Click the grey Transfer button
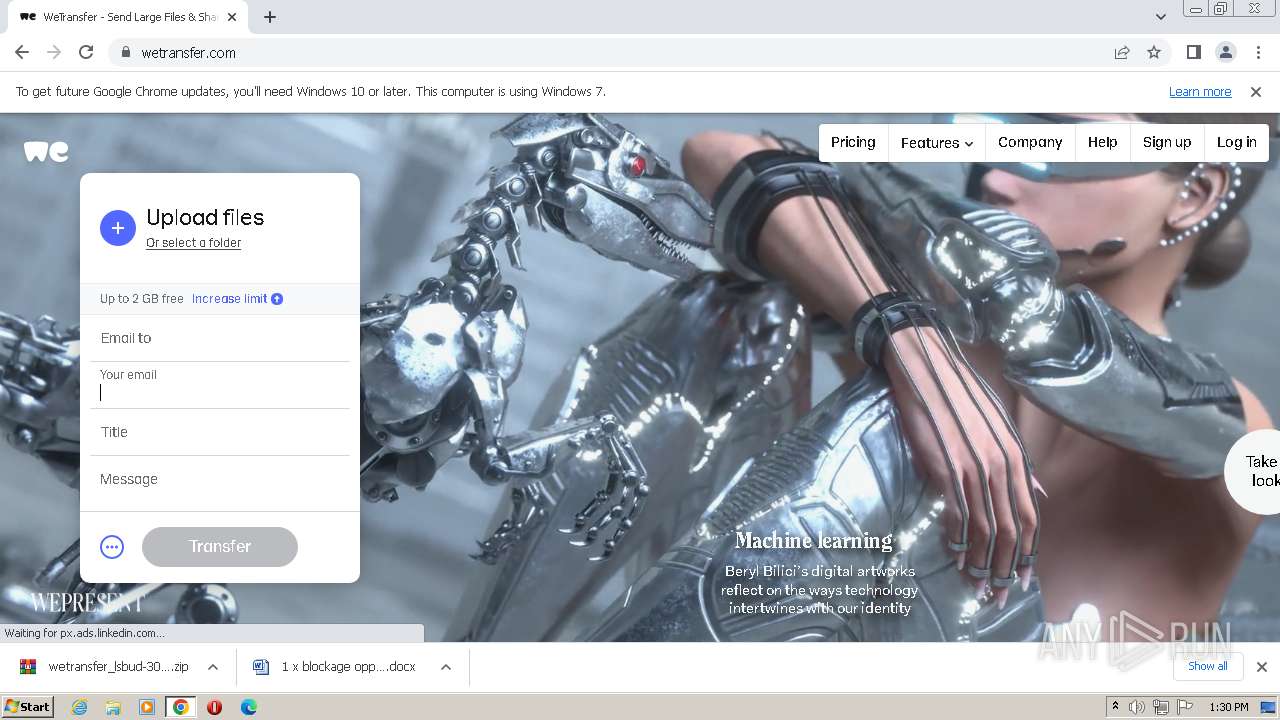1280x720 pixels. (x=220, y=547)
